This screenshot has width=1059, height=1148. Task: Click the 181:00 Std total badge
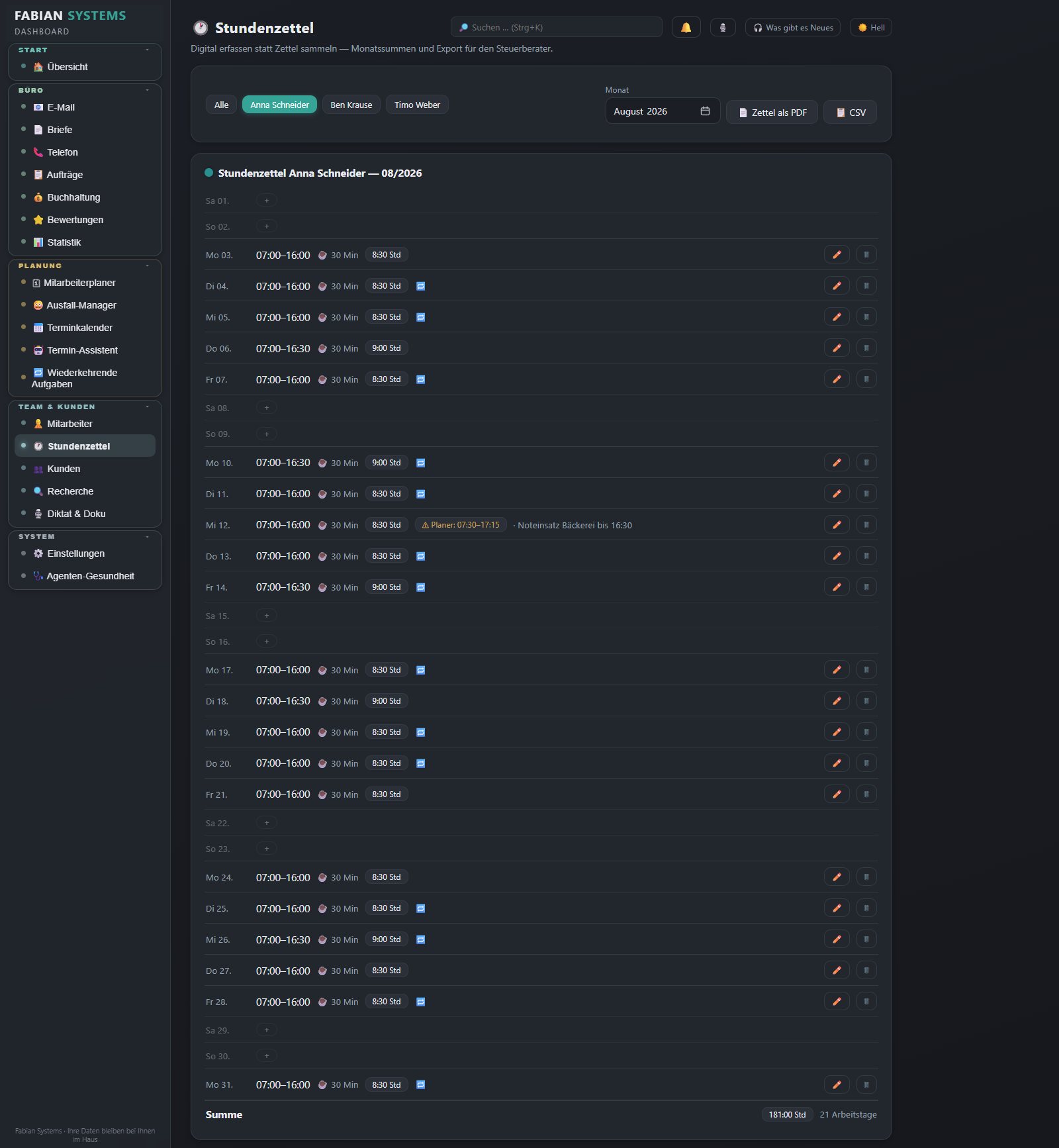787,1115
